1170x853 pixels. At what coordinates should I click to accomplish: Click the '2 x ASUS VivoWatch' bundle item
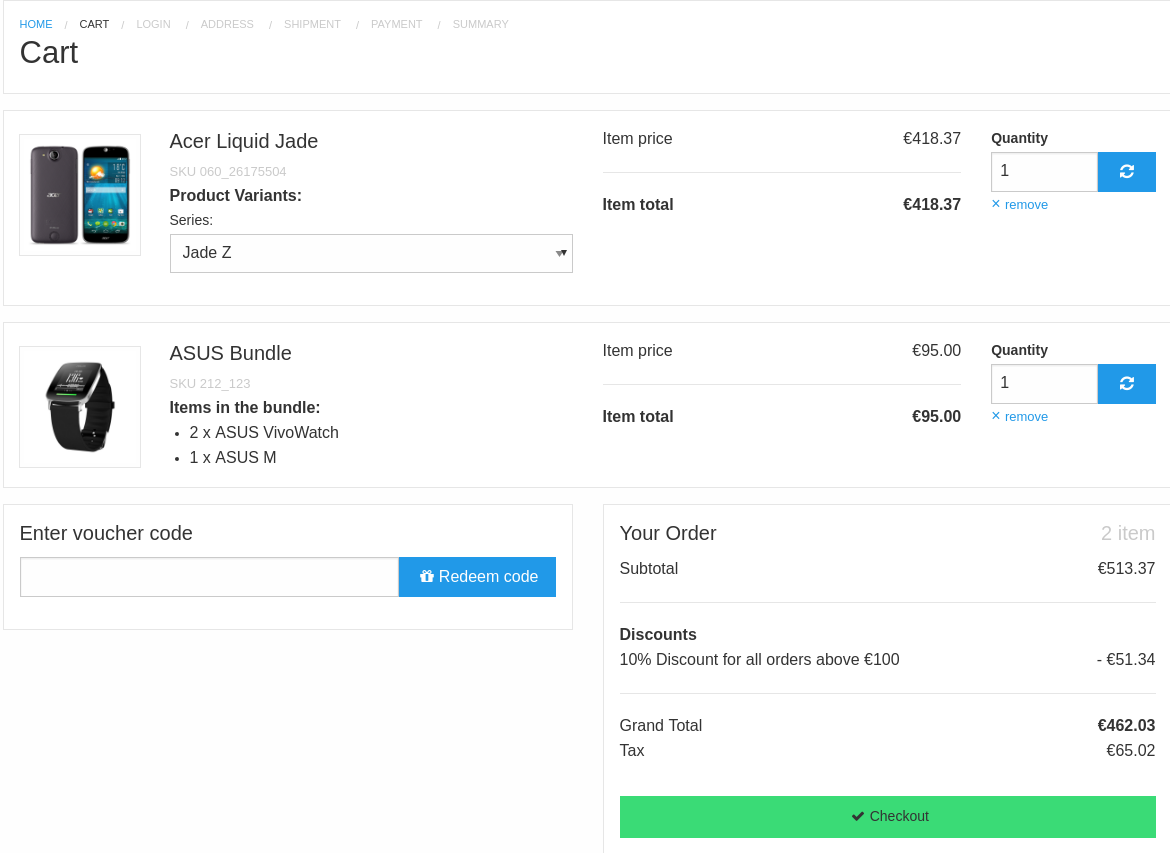[x=263, y=433]
